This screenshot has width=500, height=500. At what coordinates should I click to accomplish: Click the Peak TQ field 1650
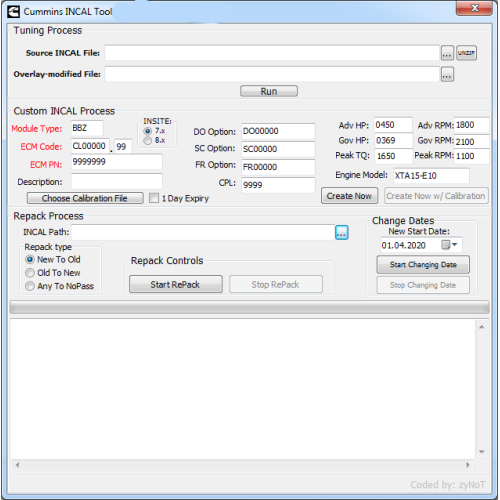394,156
